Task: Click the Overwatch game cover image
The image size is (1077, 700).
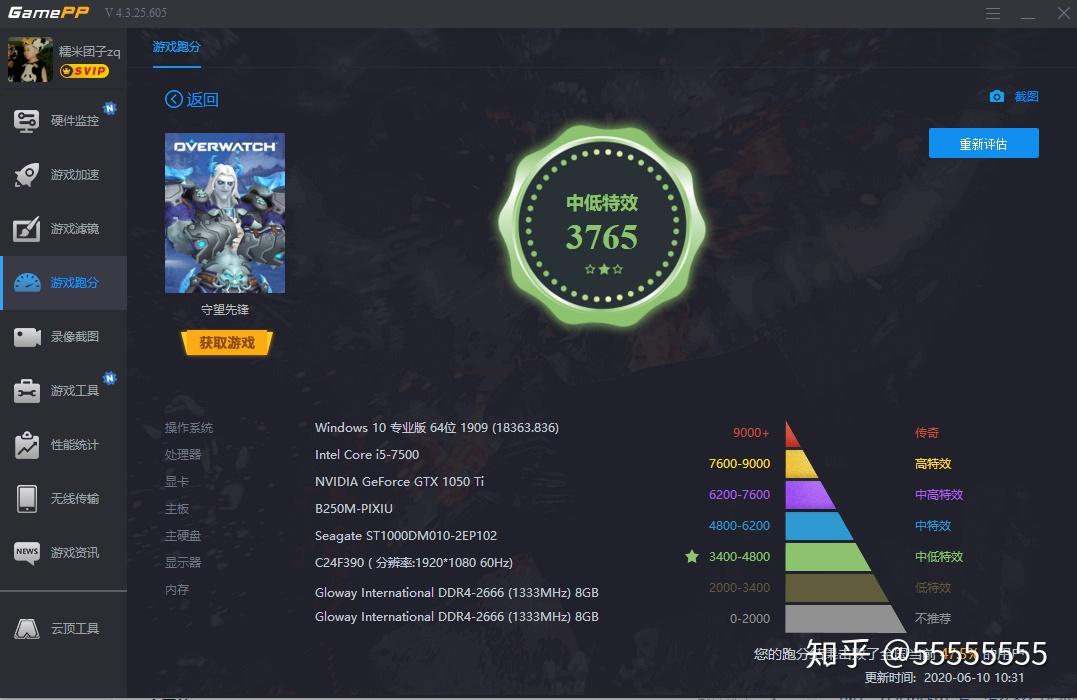Action: coord(225,213)
